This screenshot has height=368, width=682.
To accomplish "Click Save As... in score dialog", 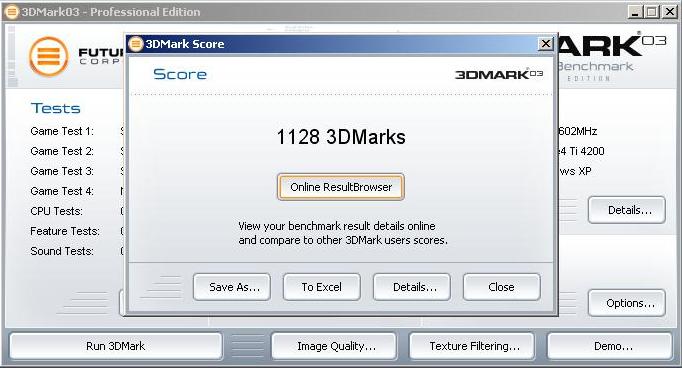I will tap(232, 287).
